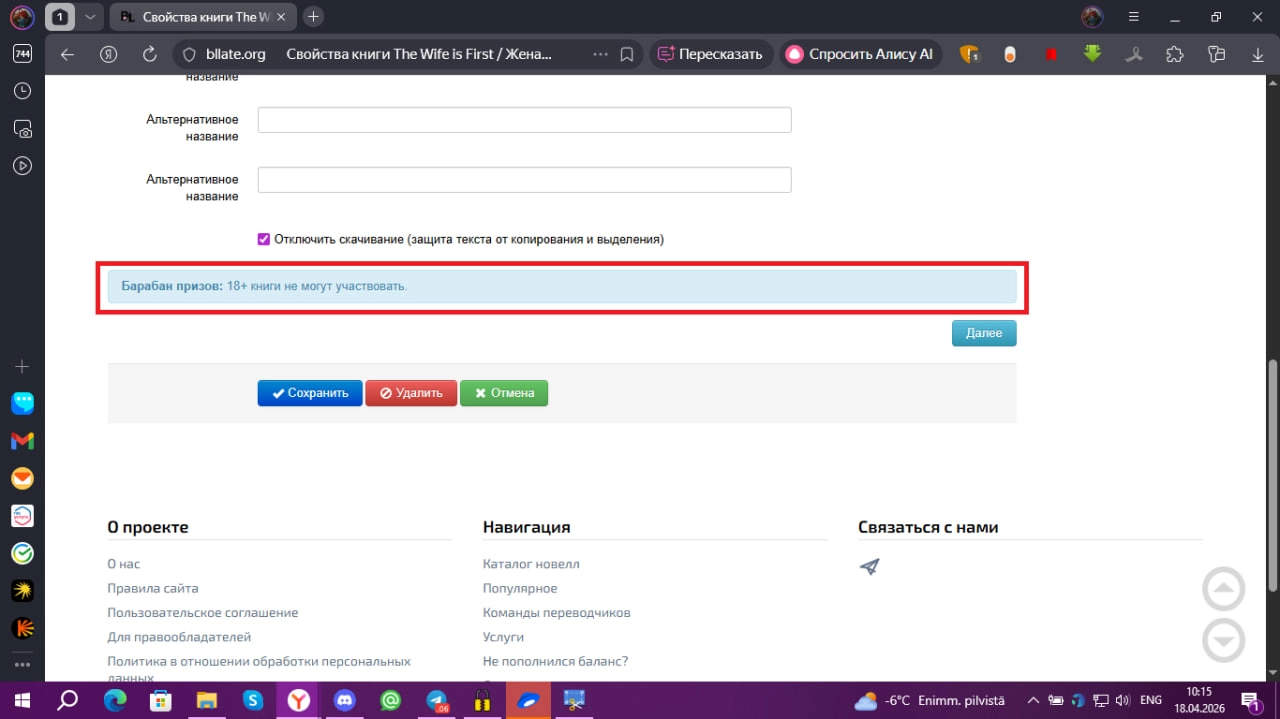Open the address bar three-dots menu
This screenshot has height=719, width=1280.
[600, 54]
